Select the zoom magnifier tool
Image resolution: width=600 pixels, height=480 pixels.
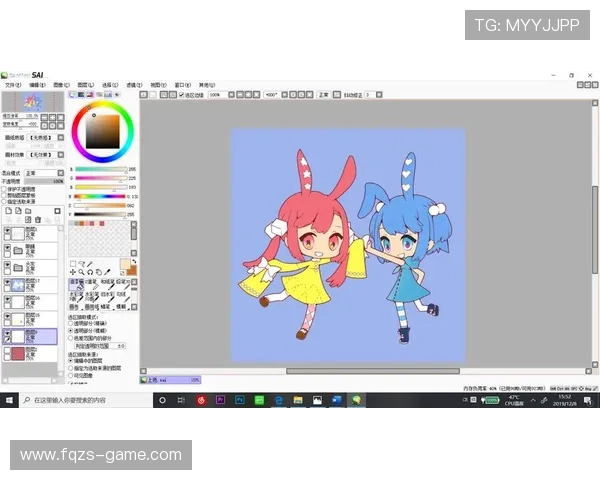click(x=81, y=272)
